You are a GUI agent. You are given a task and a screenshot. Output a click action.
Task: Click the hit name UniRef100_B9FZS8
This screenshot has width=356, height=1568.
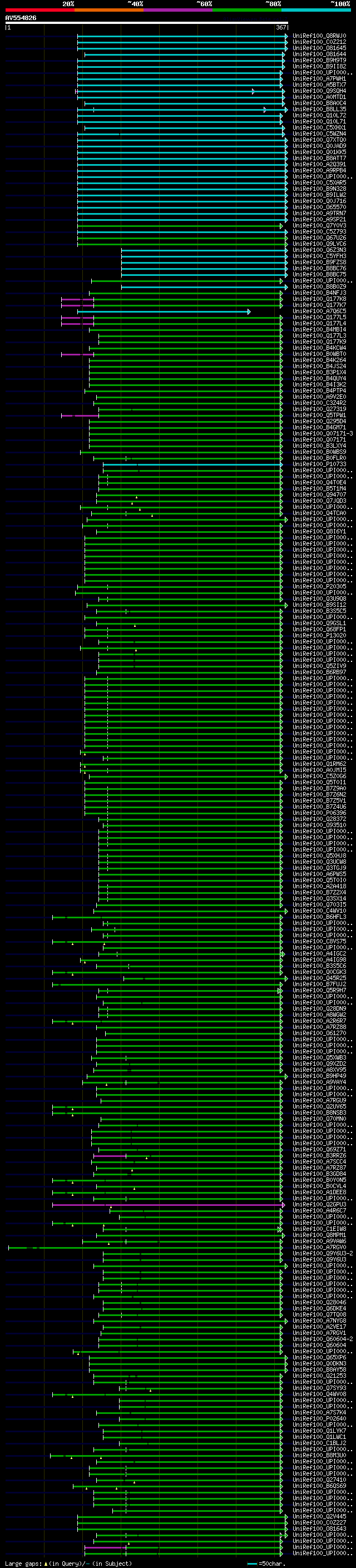[319, 263]
